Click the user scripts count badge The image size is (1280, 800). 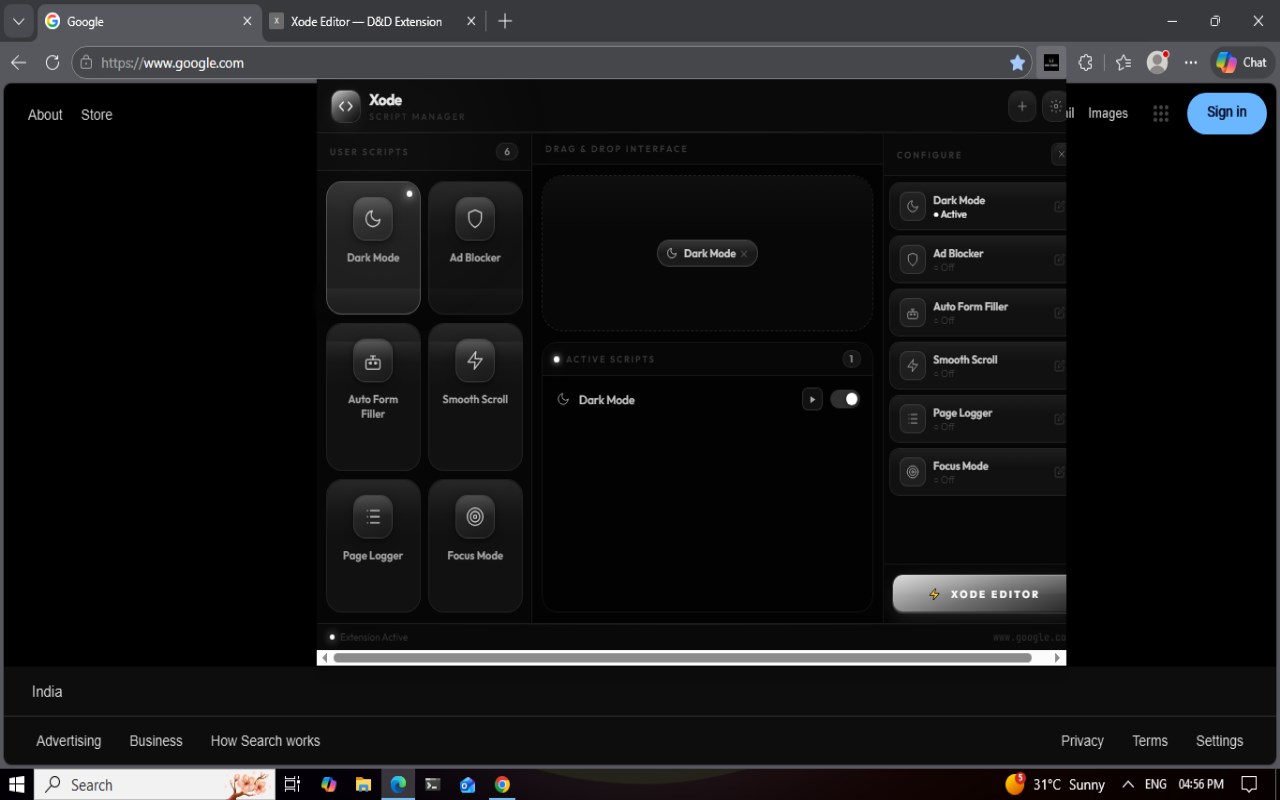pyautogui.click(x=507, y=152)
